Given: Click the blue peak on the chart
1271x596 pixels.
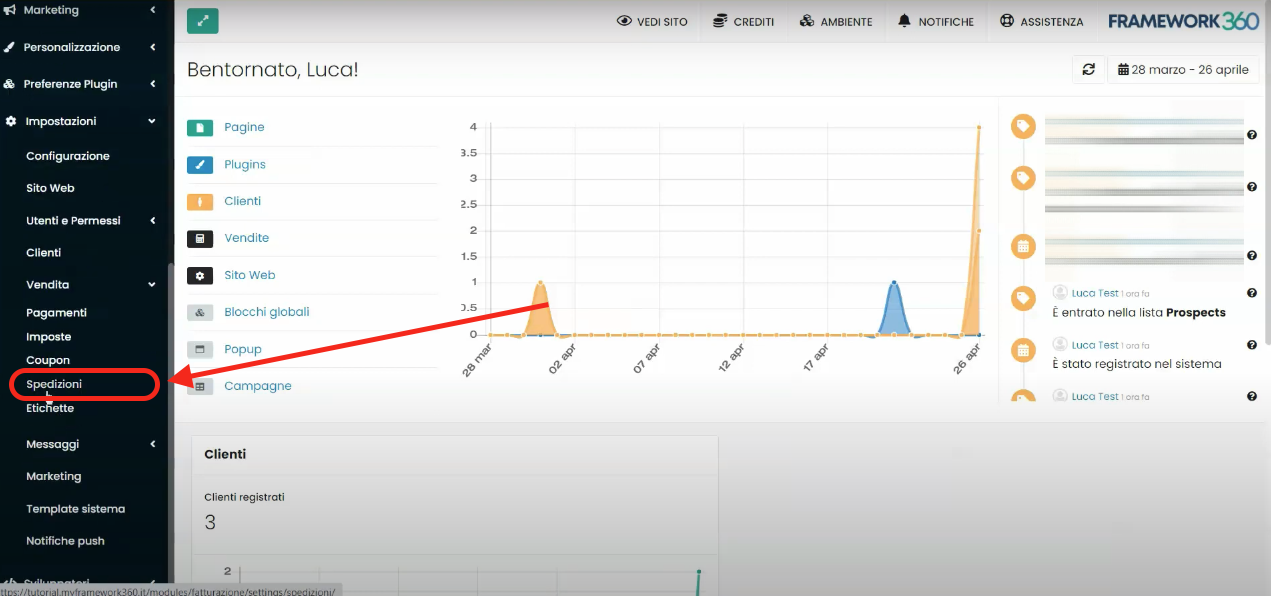Looking at the screenshot, I should [x=893, y=283].
